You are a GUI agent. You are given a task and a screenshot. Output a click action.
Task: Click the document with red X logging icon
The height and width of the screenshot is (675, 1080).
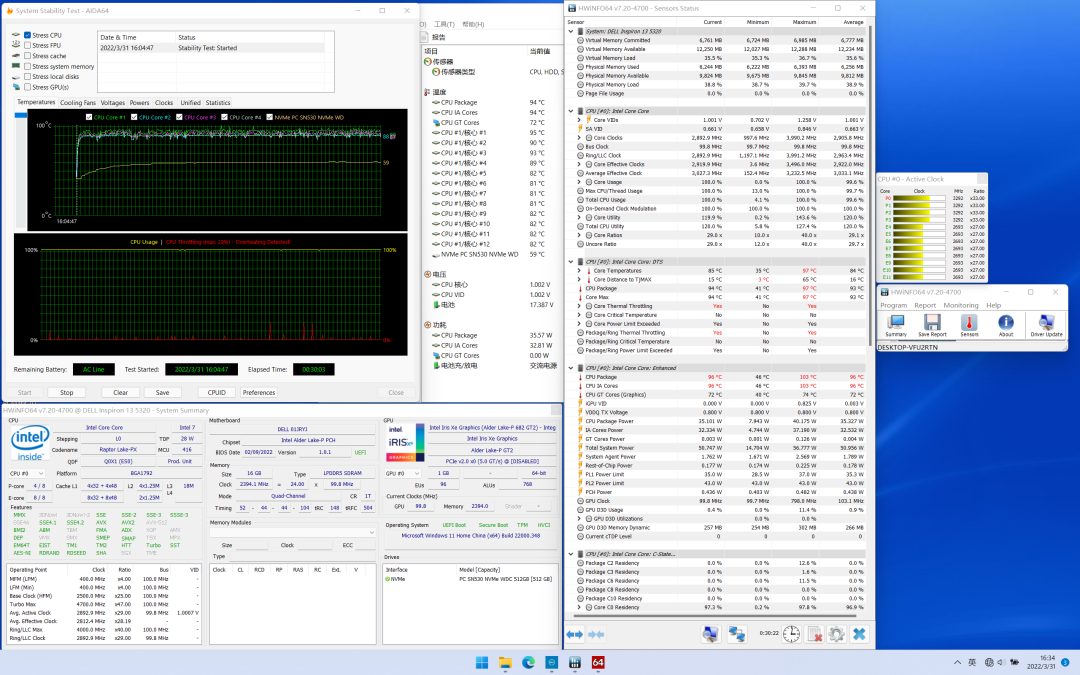(814, 634)
